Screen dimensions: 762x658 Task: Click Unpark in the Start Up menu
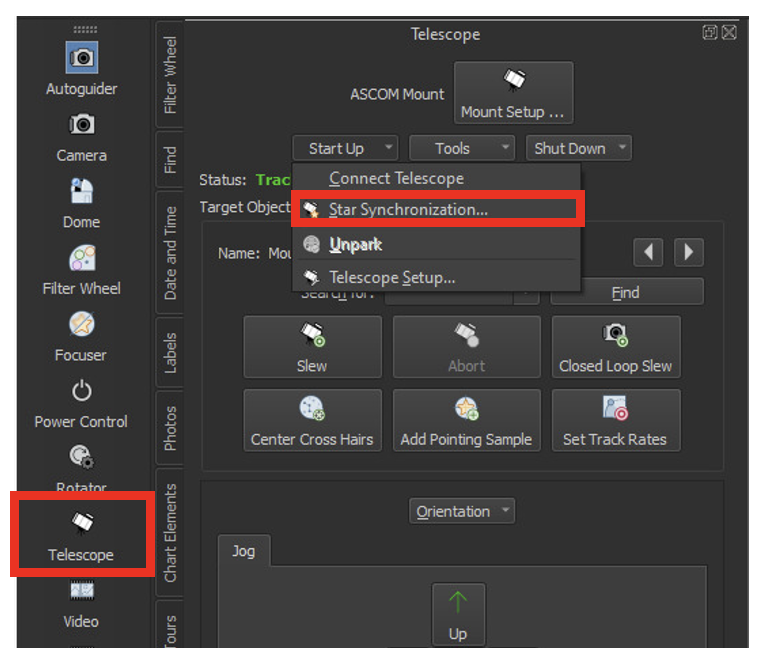[355, 245]
